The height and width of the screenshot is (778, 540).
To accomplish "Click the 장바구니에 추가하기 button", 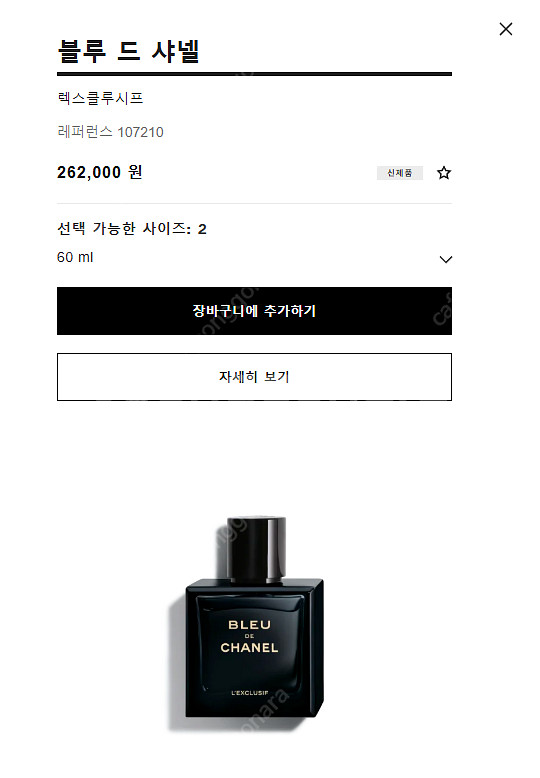I will (254, 311).
